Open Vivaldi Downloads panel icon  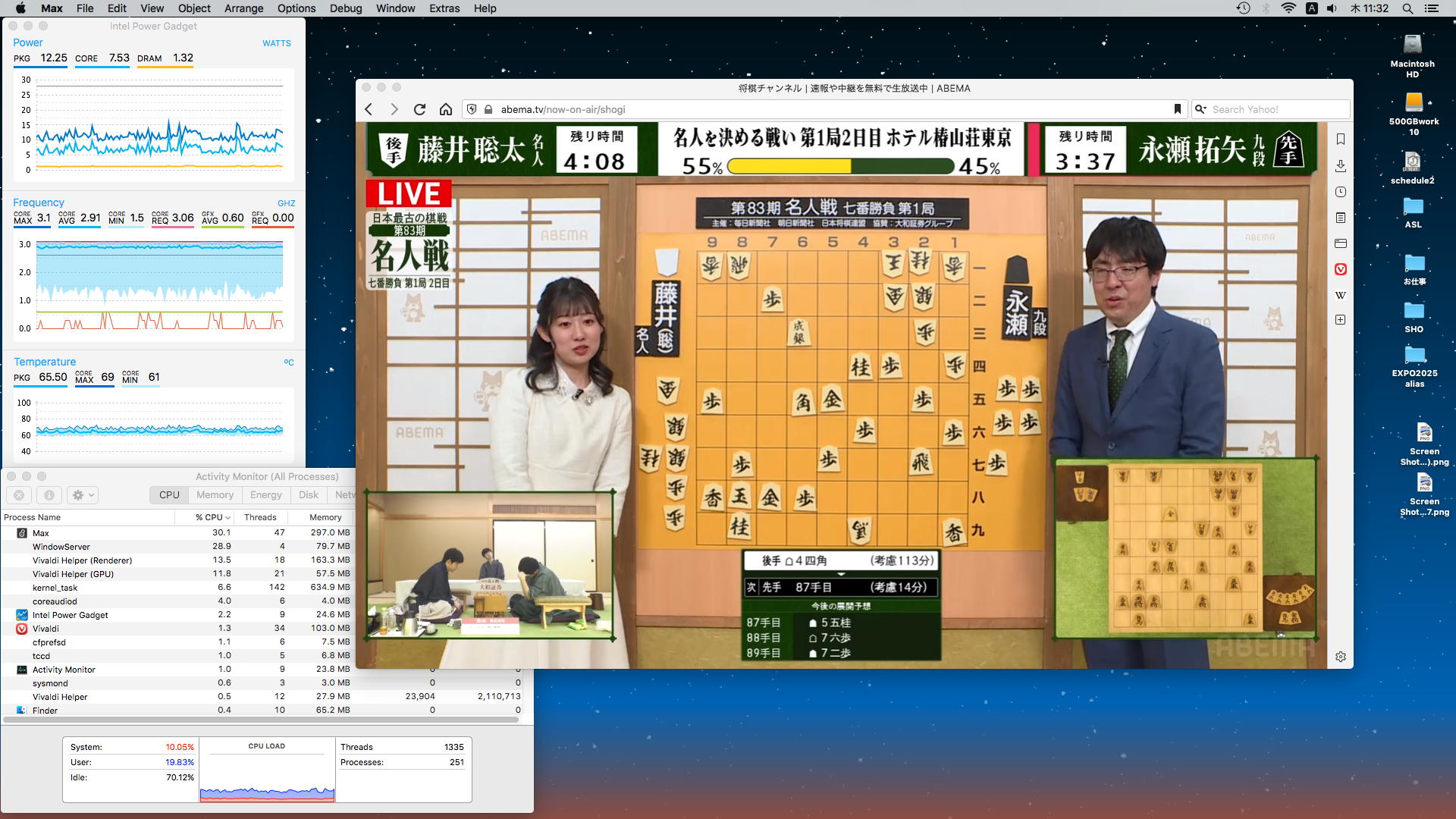1341,165
